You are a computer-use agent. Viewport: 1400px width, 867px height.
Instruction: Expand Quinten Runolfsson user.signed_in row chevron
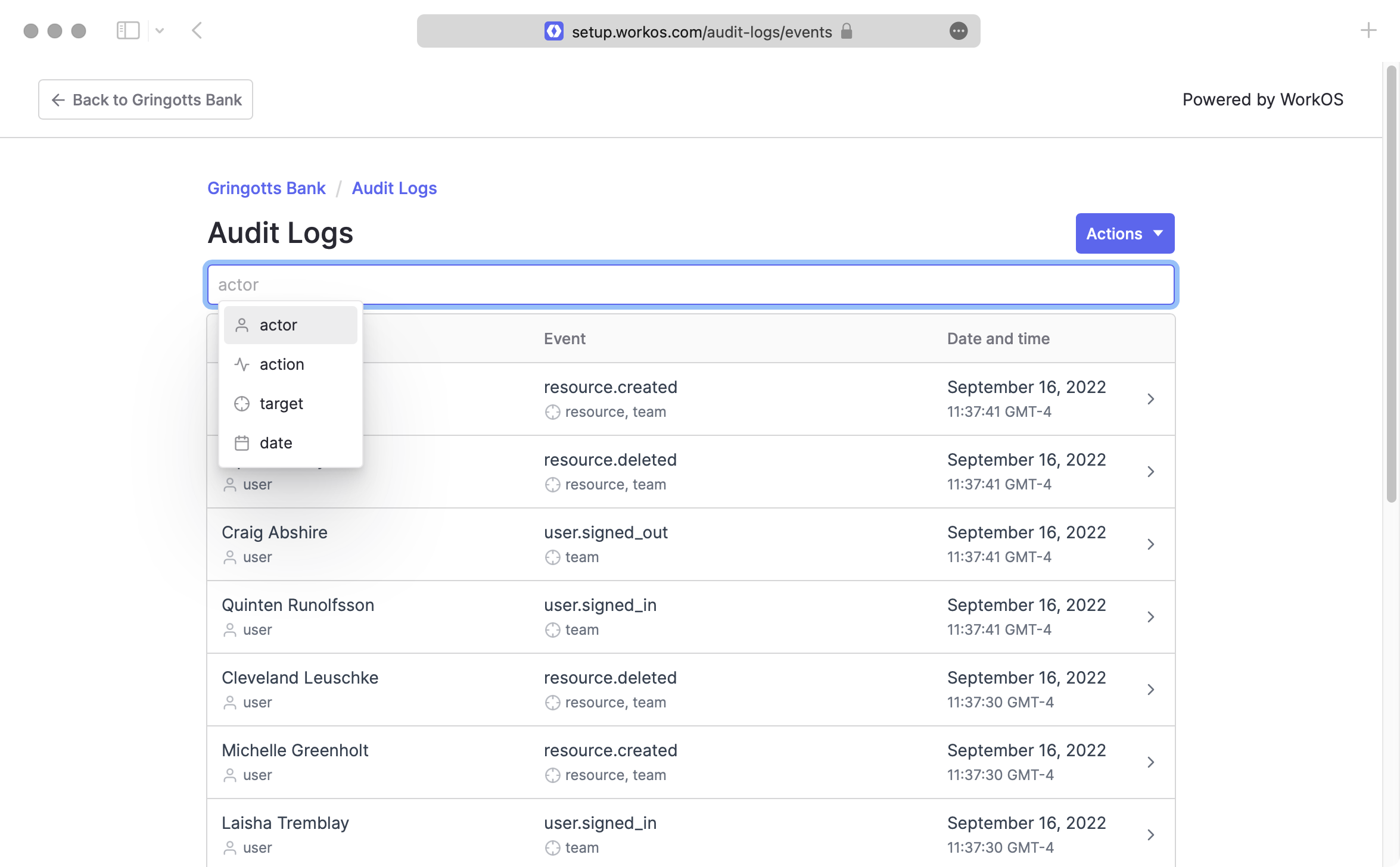click(1150, 617)
